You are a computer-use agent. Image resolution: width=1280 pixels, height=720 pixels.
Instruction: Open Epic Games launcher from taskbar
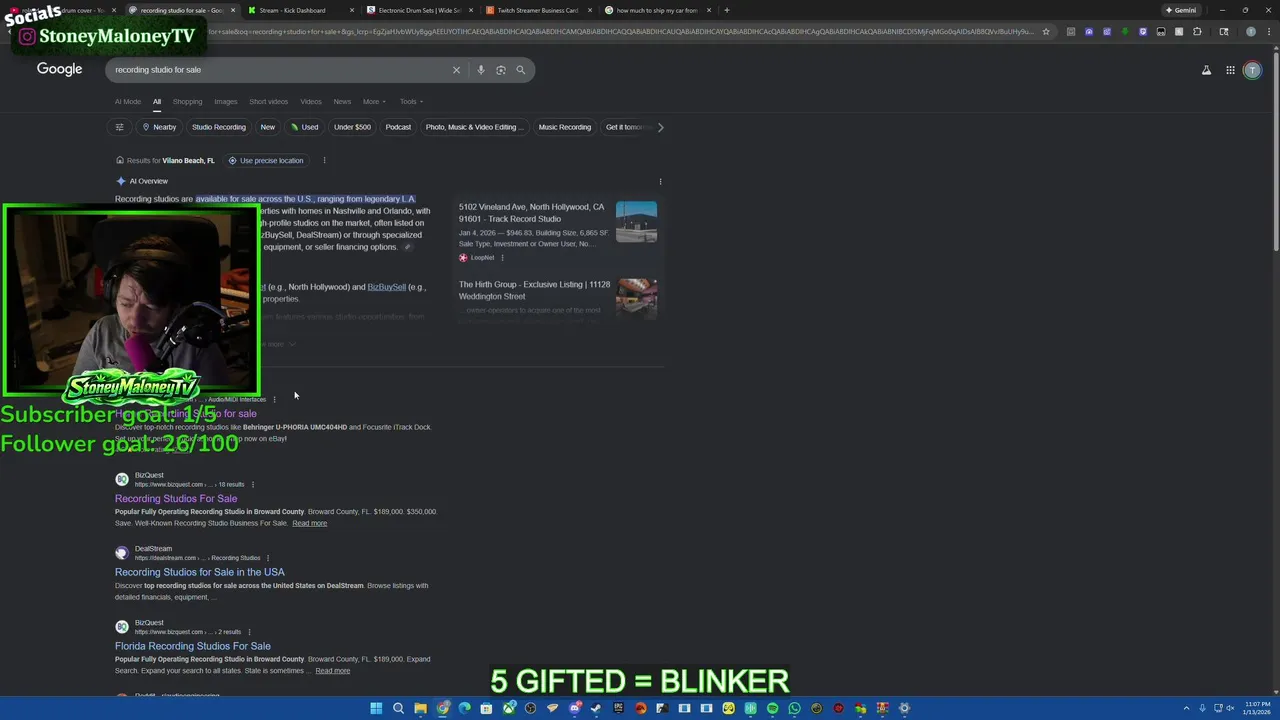point(618,708)
